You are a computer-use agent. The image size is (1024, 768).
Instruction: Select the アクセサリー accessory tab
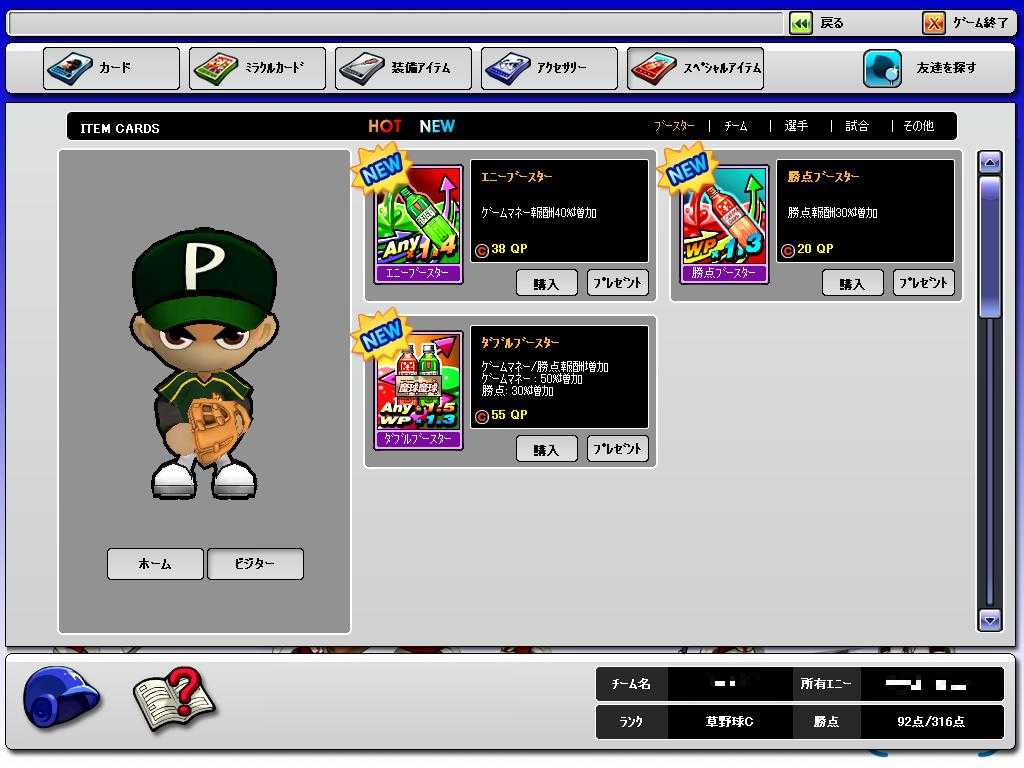549,68
